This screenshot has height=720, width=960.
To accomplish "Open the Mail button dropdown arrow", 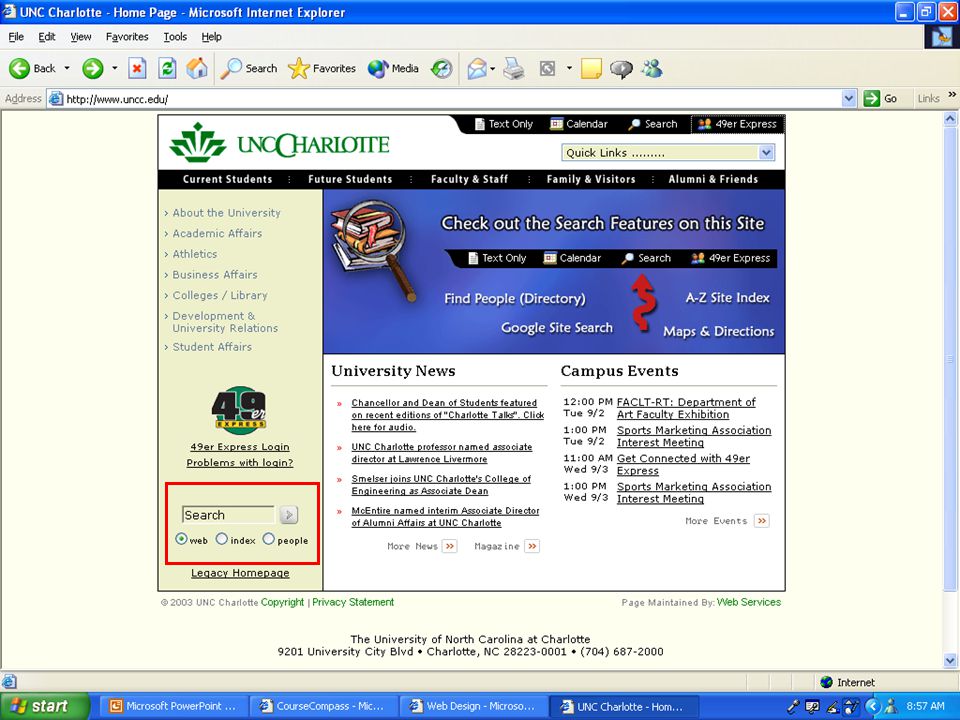I will pyautogui.click(x=492, y=68).
